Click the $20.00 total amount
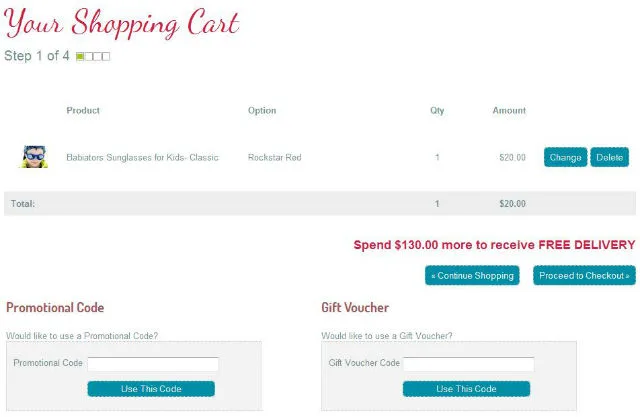 [x=512, y=204]
